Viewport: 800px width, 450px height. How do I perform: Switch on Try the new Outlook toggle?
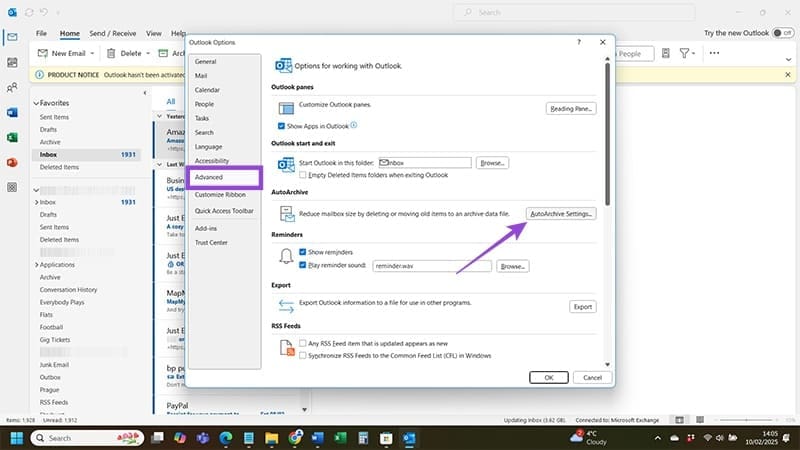[781, 33]
